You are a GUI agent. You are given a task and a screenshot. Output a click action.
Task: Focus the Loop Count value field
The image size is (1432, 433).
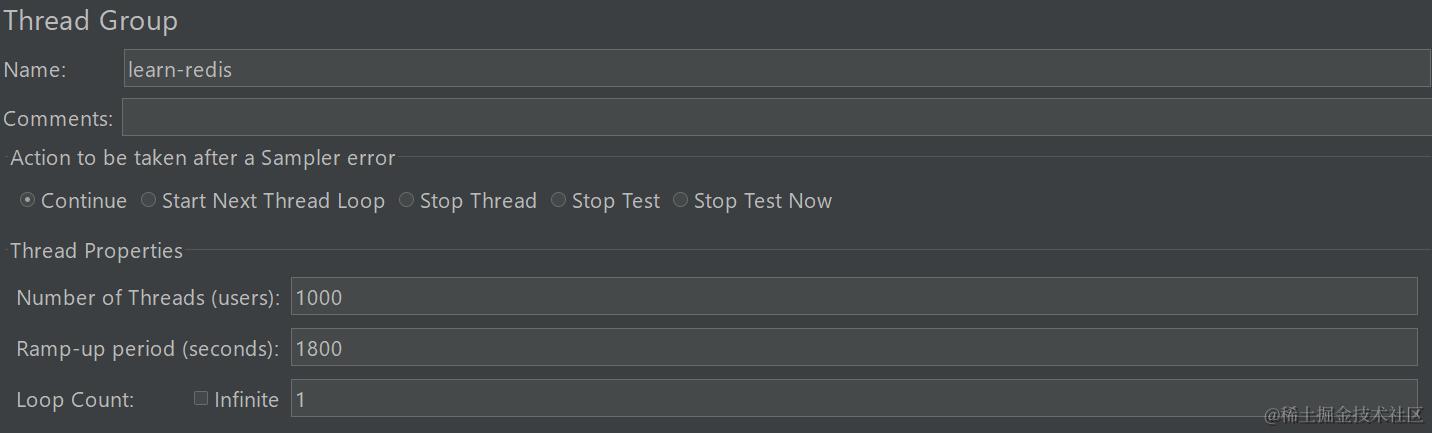[853, 399]
